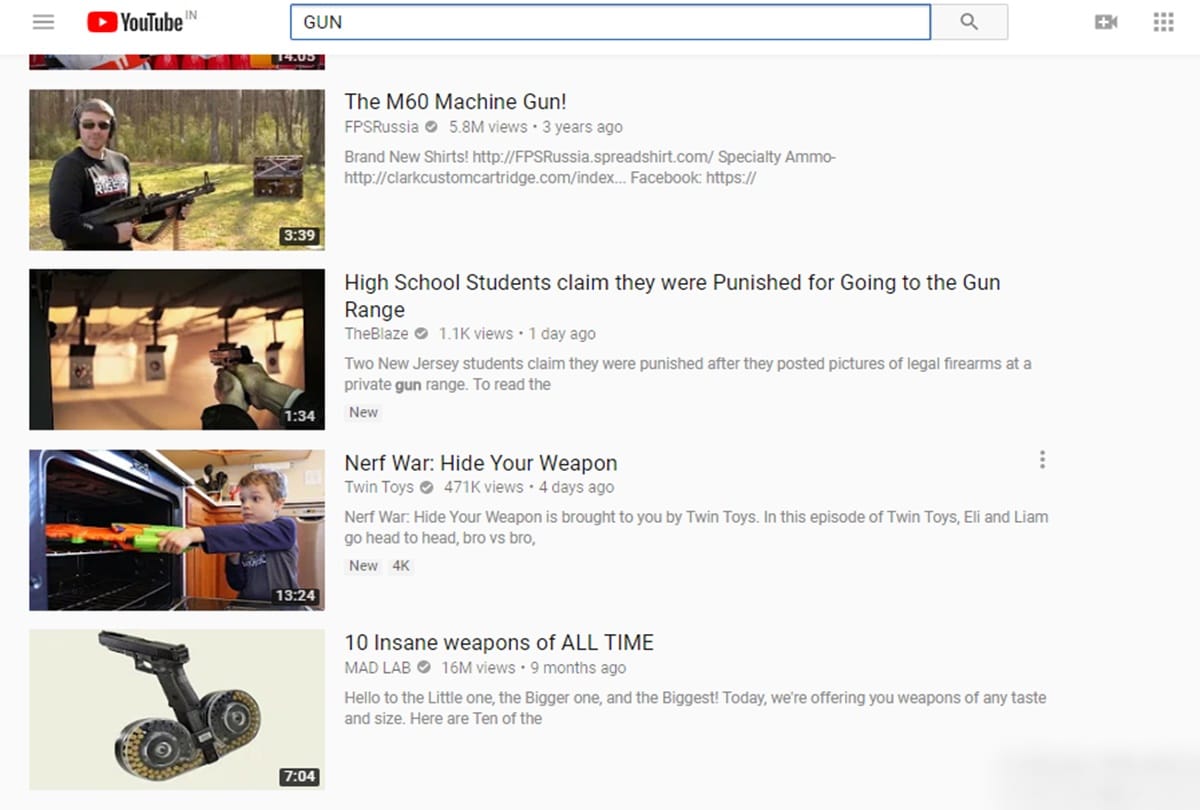Click the Hello to the Little one description
The height and width of the screenshot is (810, 1200).
[x=695, y=708]
